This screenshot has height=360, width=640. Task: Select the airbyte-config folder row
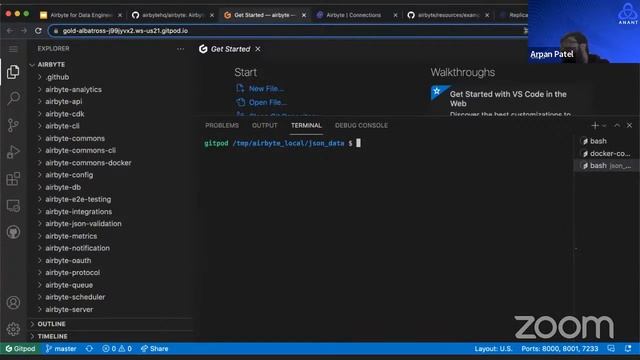[110, 175]
